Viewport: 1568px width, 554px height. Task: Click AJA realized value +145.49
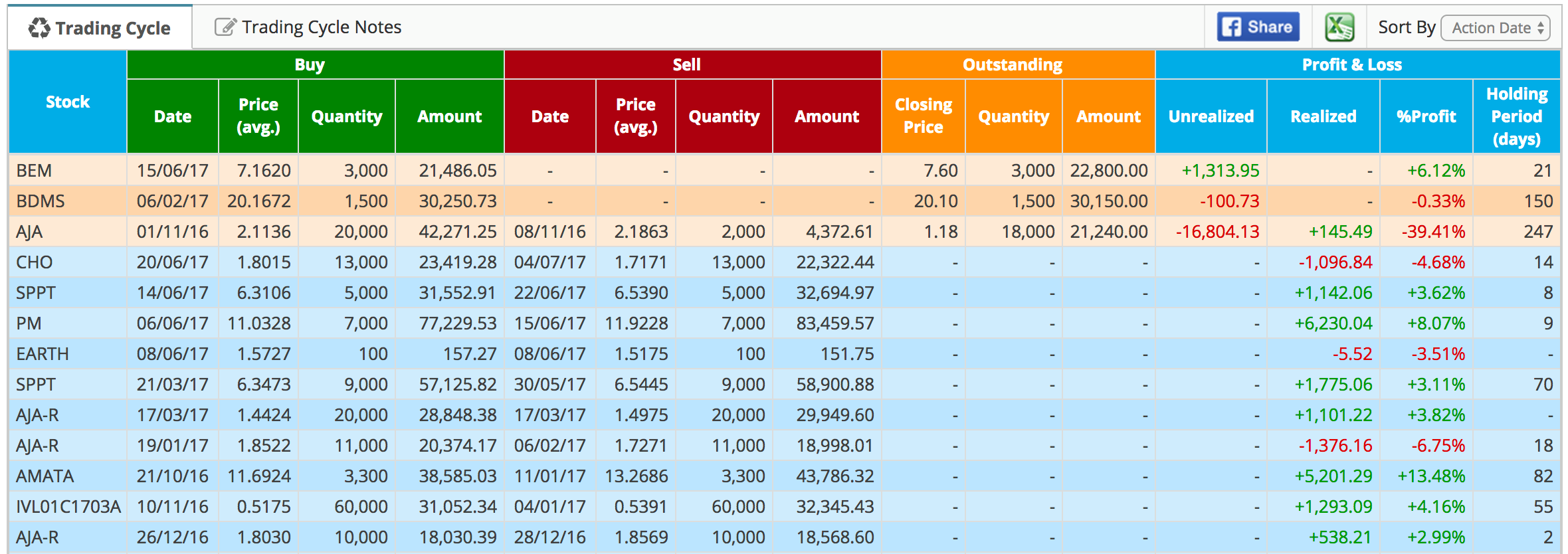1340,232
